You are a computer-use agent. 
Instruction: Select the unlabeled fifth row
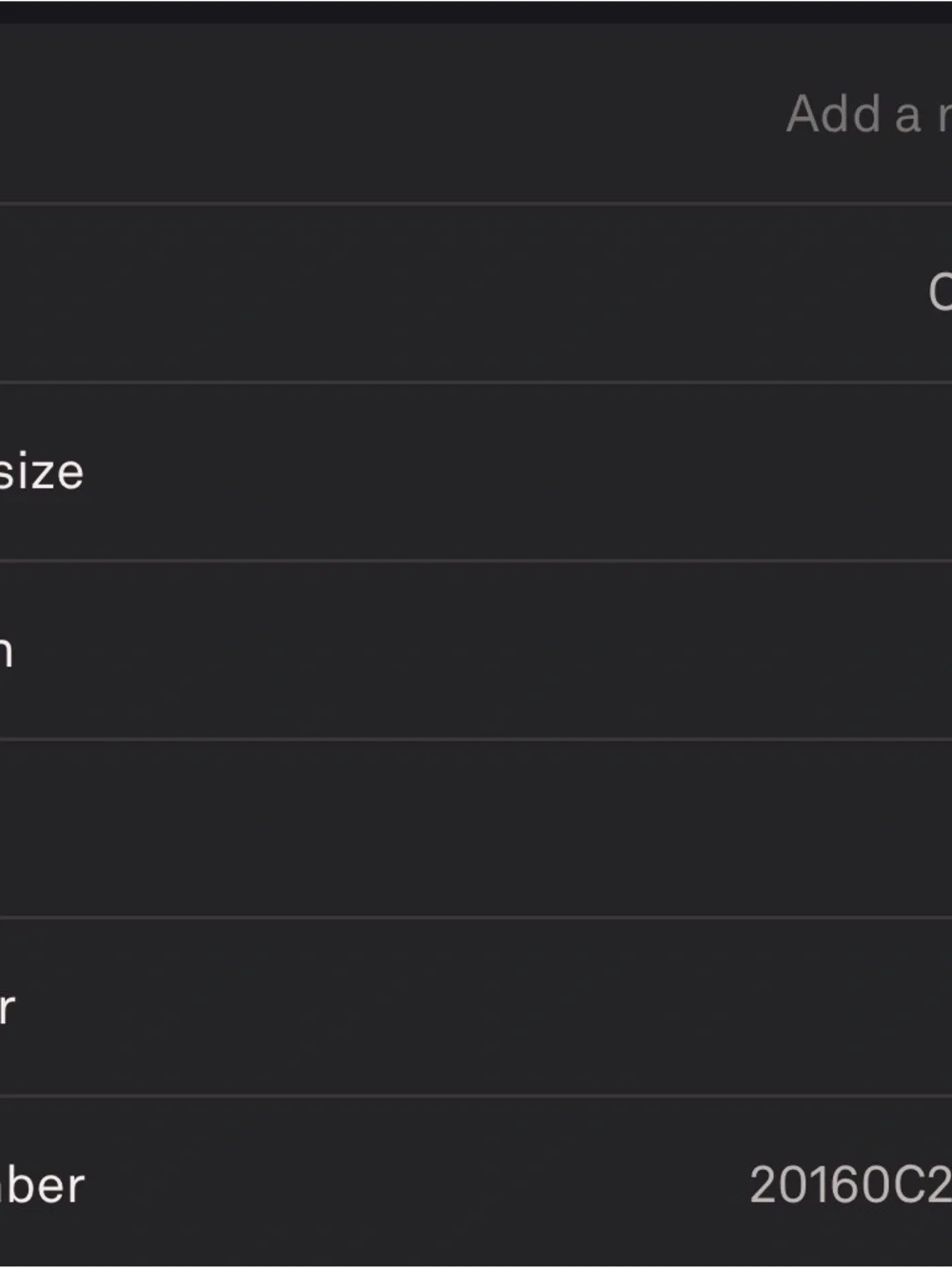tap(476, 828)
